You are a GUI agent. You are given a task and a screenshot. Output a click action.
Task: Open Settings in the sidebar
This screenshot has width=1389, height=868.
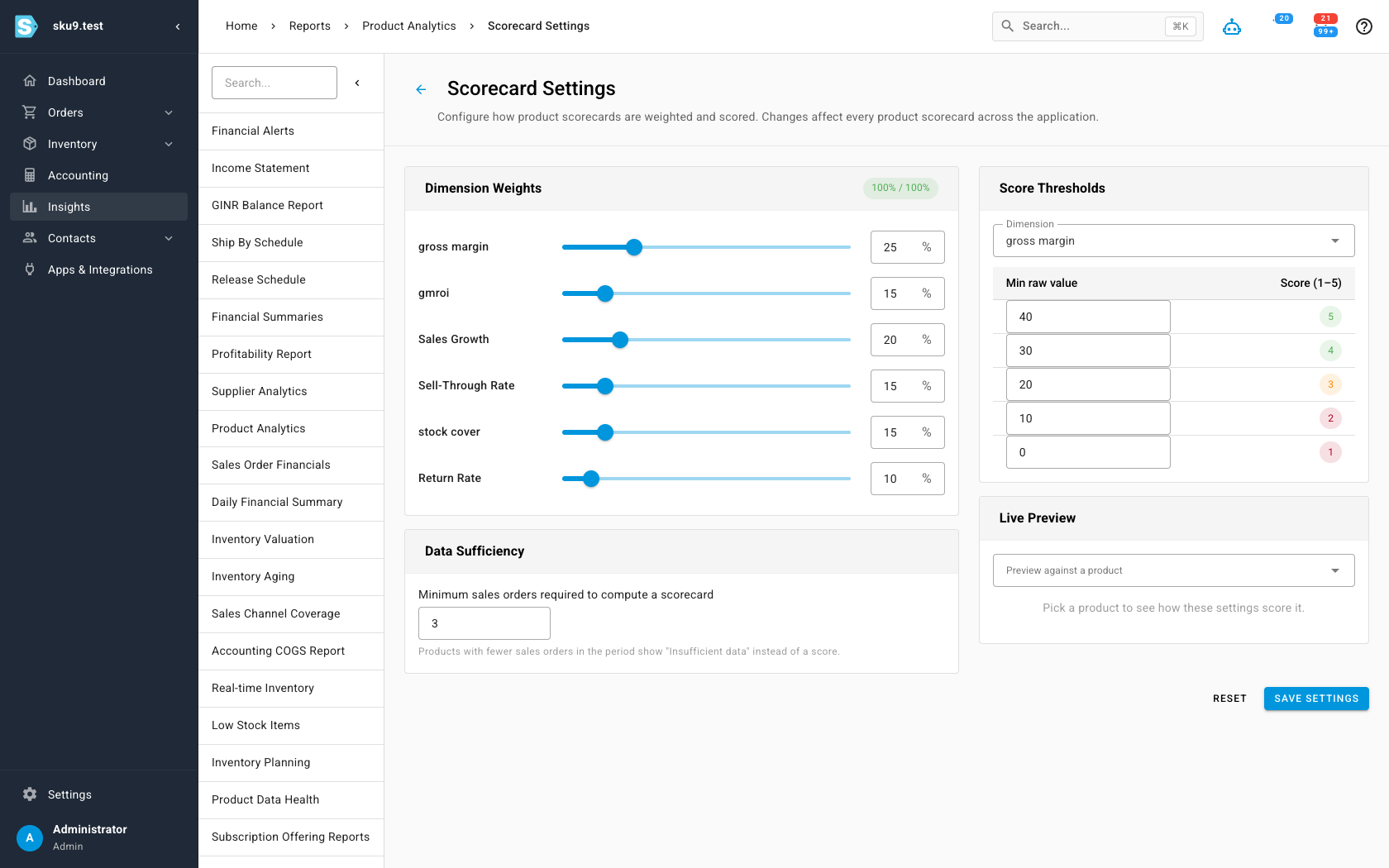pyautogui.click(x=98, y=794)
